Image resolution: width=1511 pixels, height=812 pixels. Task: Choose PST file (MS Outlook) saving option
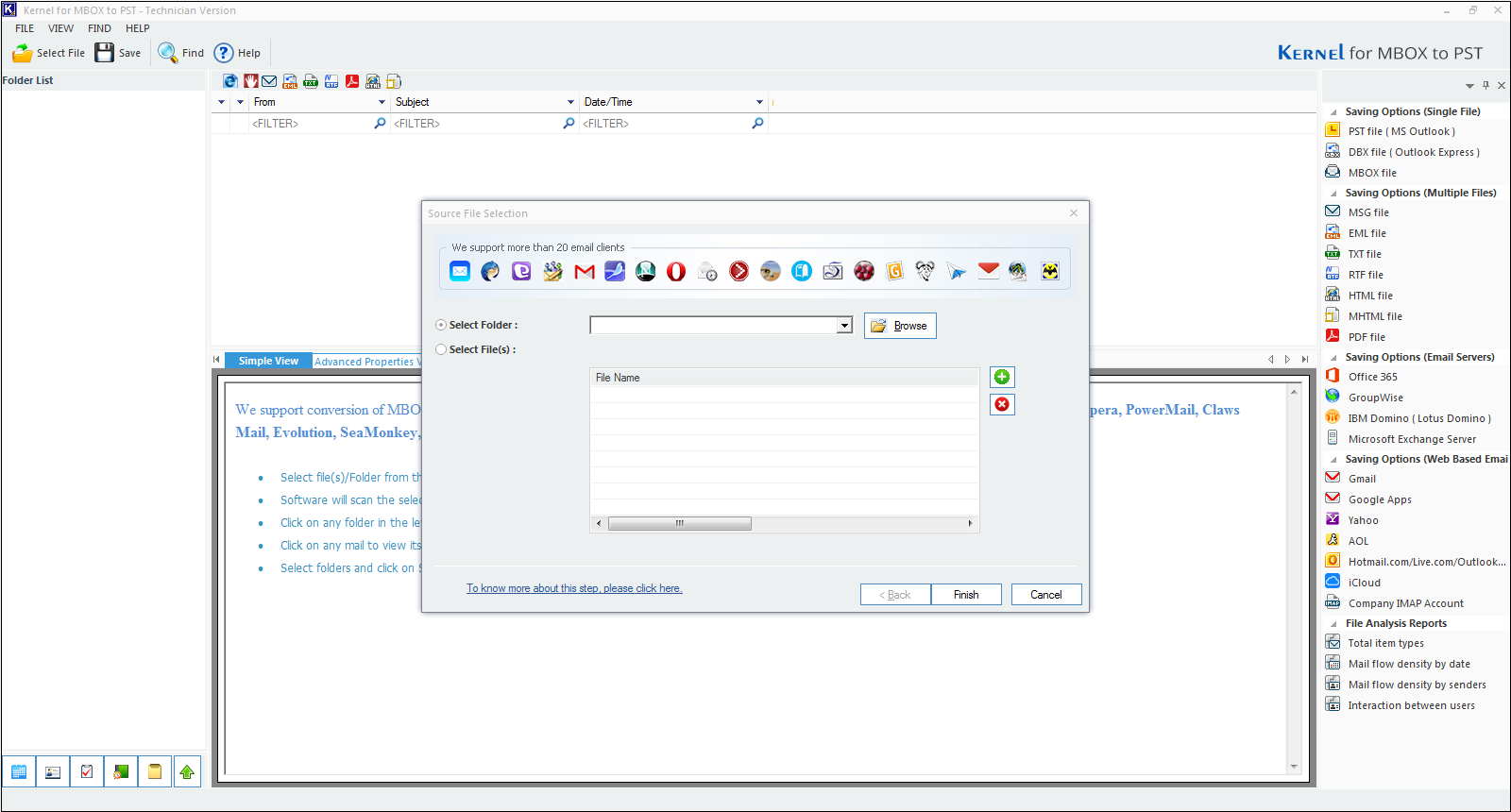point(1401,132)
